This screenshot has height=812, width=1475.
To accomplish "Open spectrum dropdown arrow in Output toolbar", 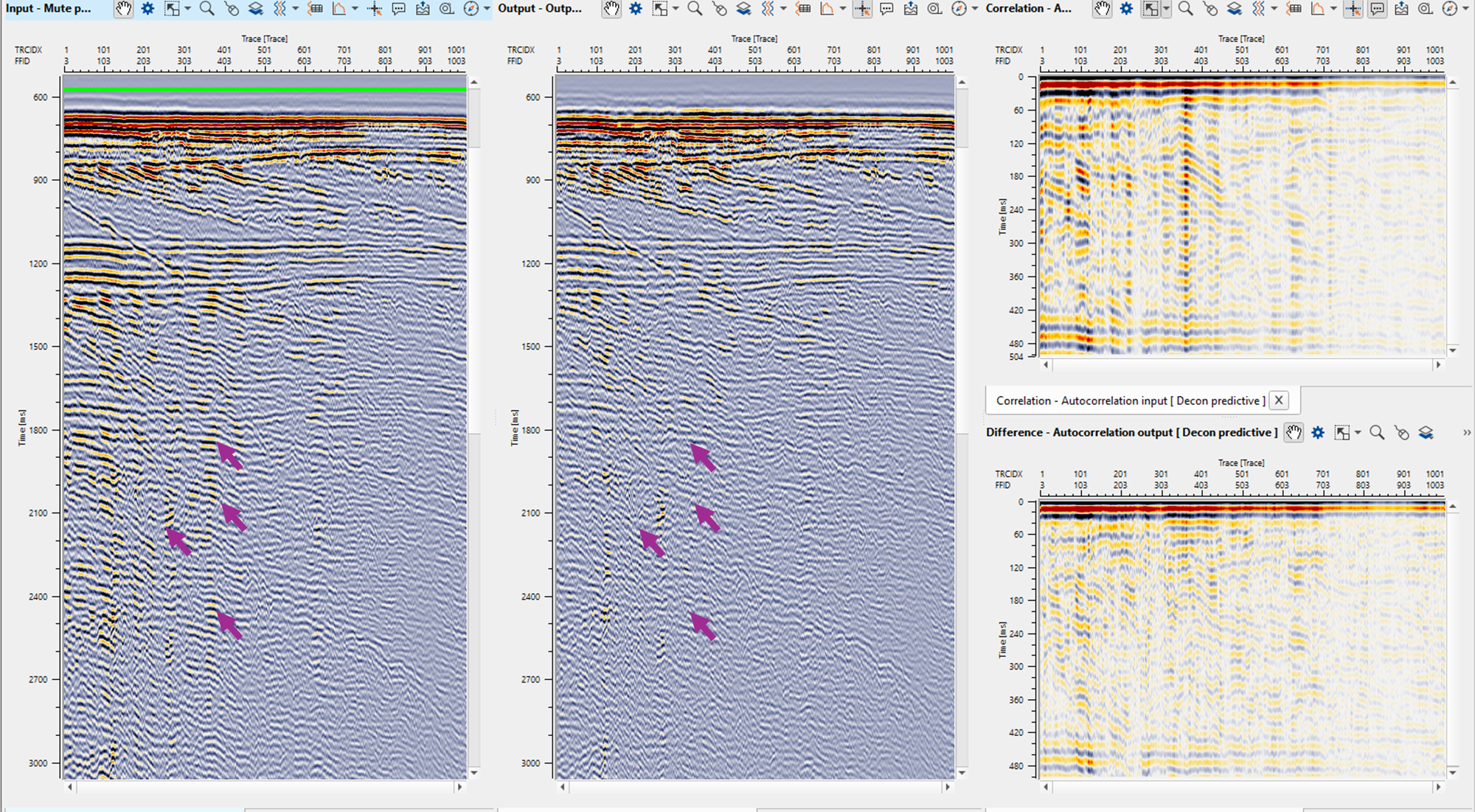I will pos(843,9).
